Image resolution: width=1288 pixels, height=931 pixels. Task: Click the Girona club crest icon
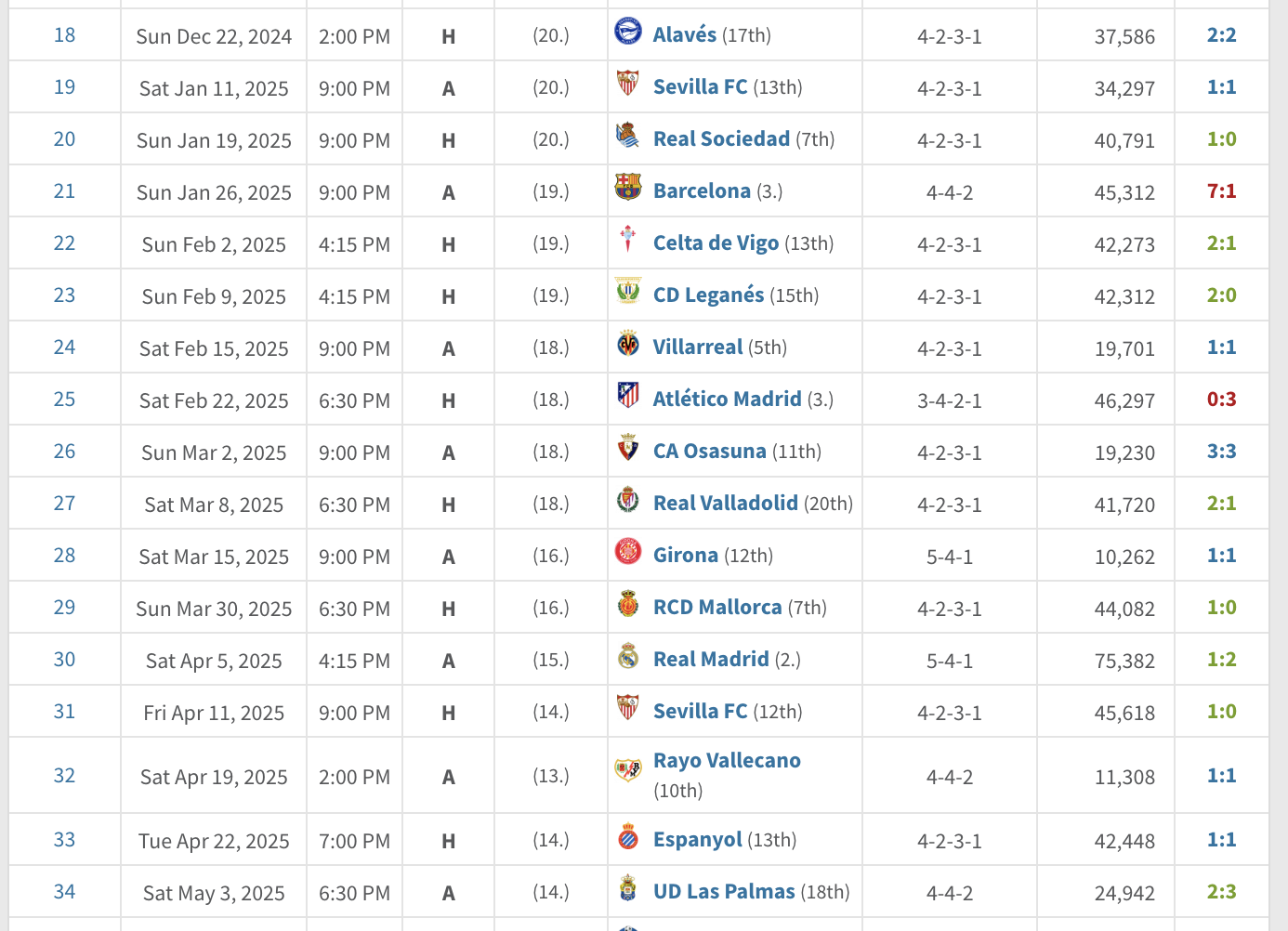point(628,552)
